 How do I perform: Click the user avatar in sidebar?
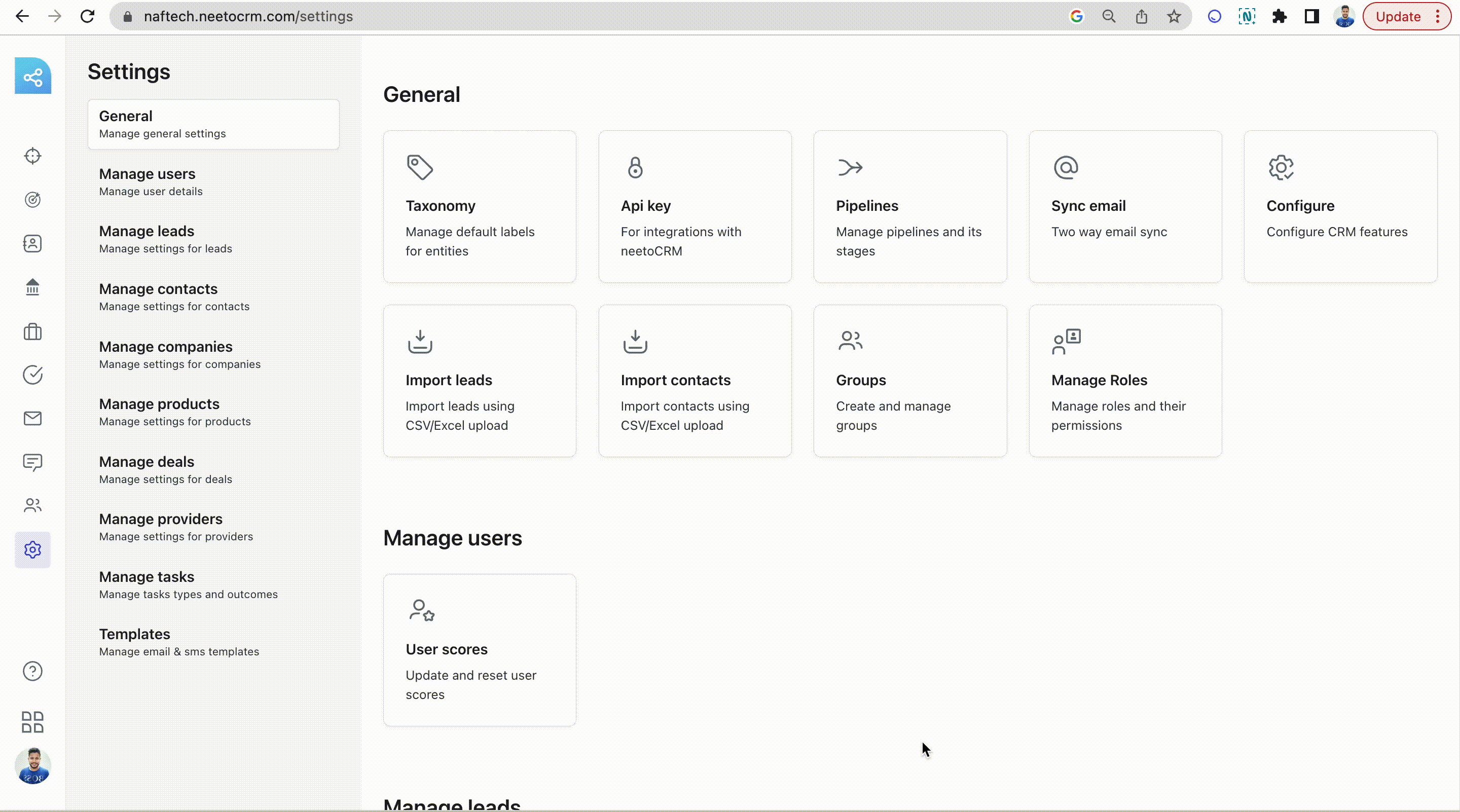tap(33, 766)
